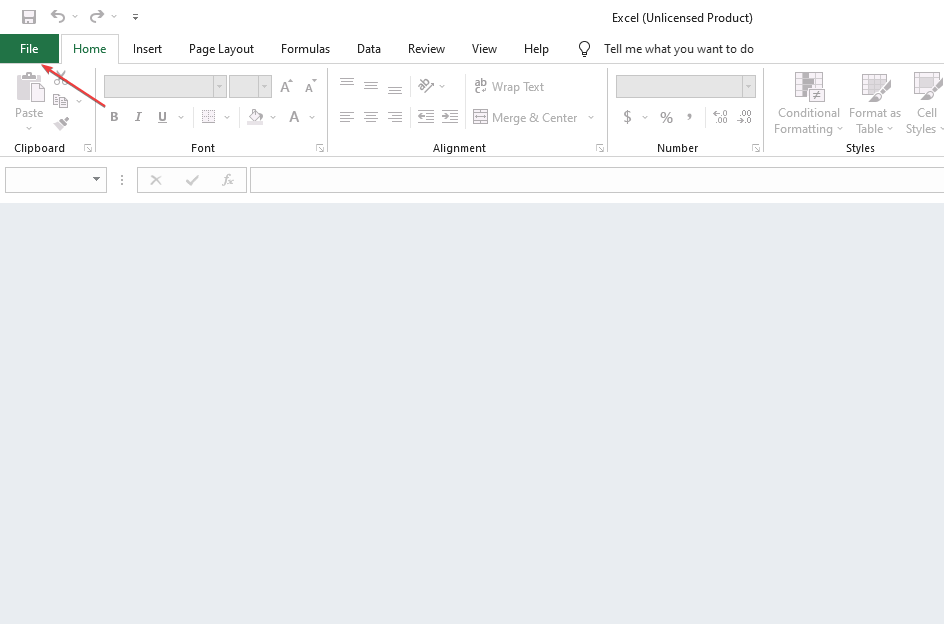The image size is (944, 624).
Task: Open the File menu
Action: [x=29, y=48]
